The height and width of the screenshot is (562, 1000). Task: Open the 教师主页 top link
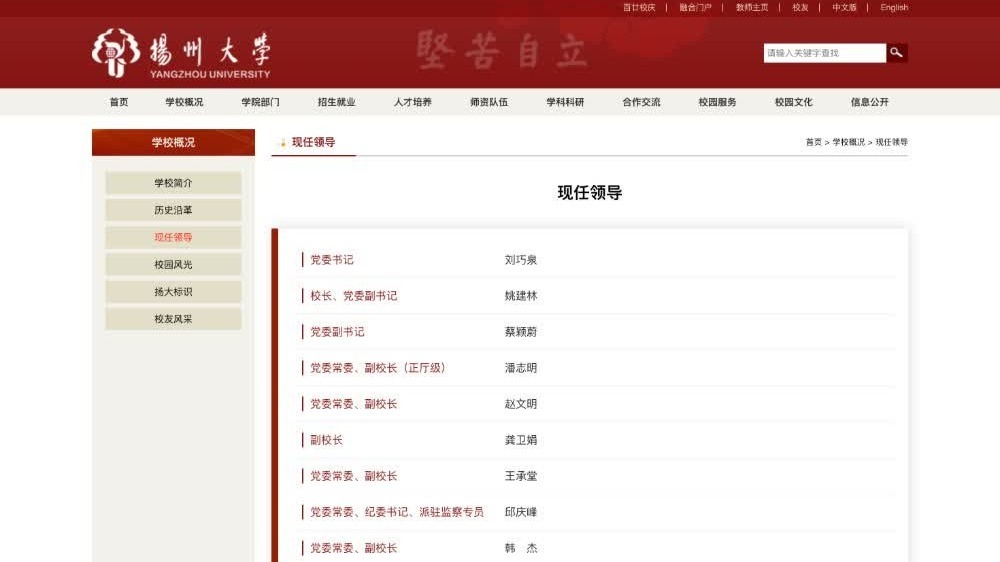click(752, 8)
